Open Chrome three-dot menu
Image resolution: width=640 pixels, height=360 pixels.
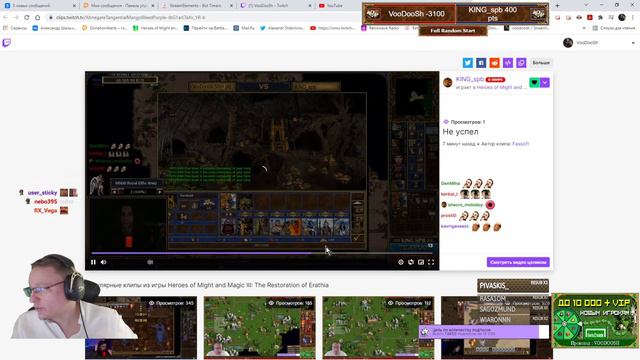click(633, 18)
